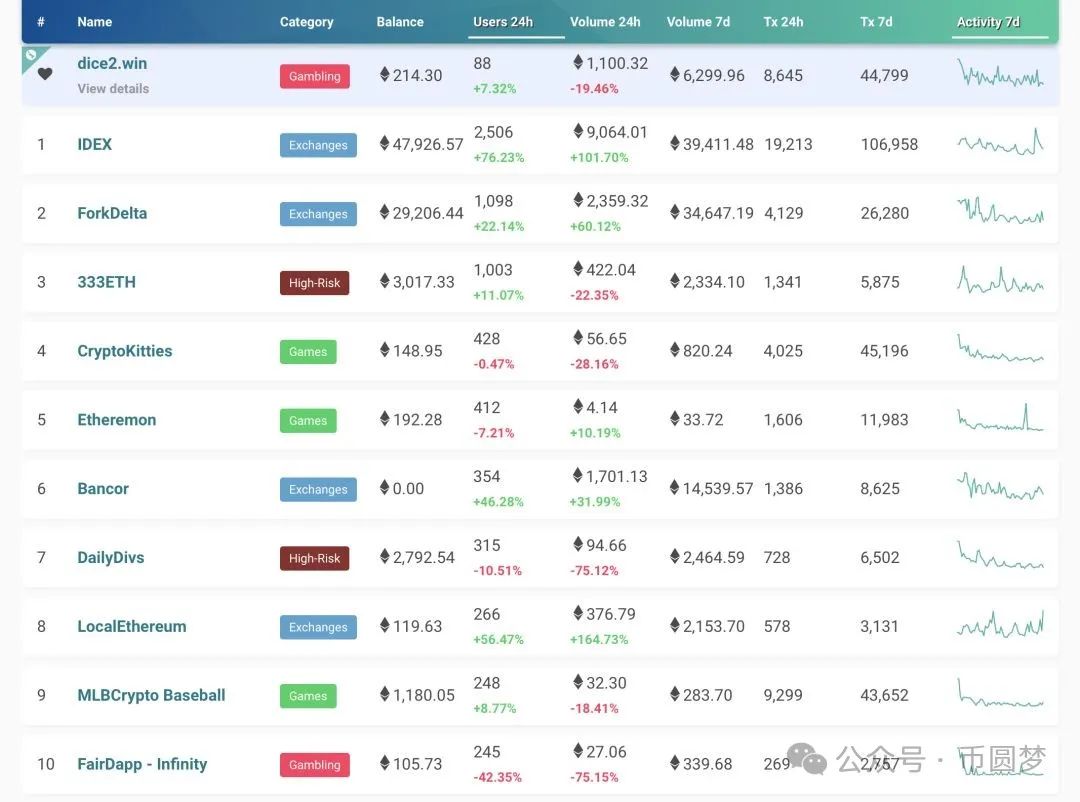Viewport: 1080px width, 802px height.
Task: Sort by Activity 7d column header
Action: [988, 22]
